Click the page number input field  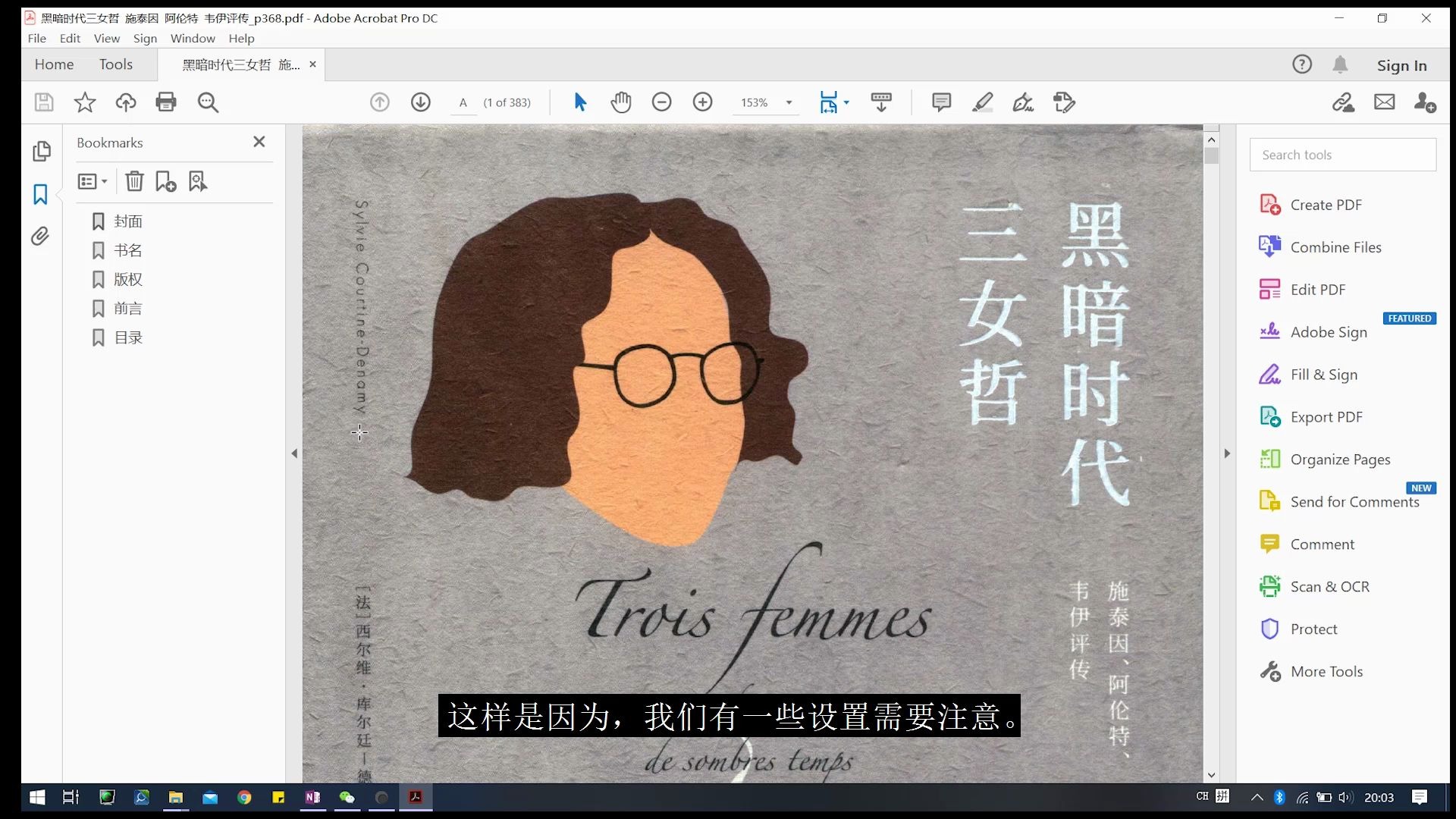pos(463,102)
